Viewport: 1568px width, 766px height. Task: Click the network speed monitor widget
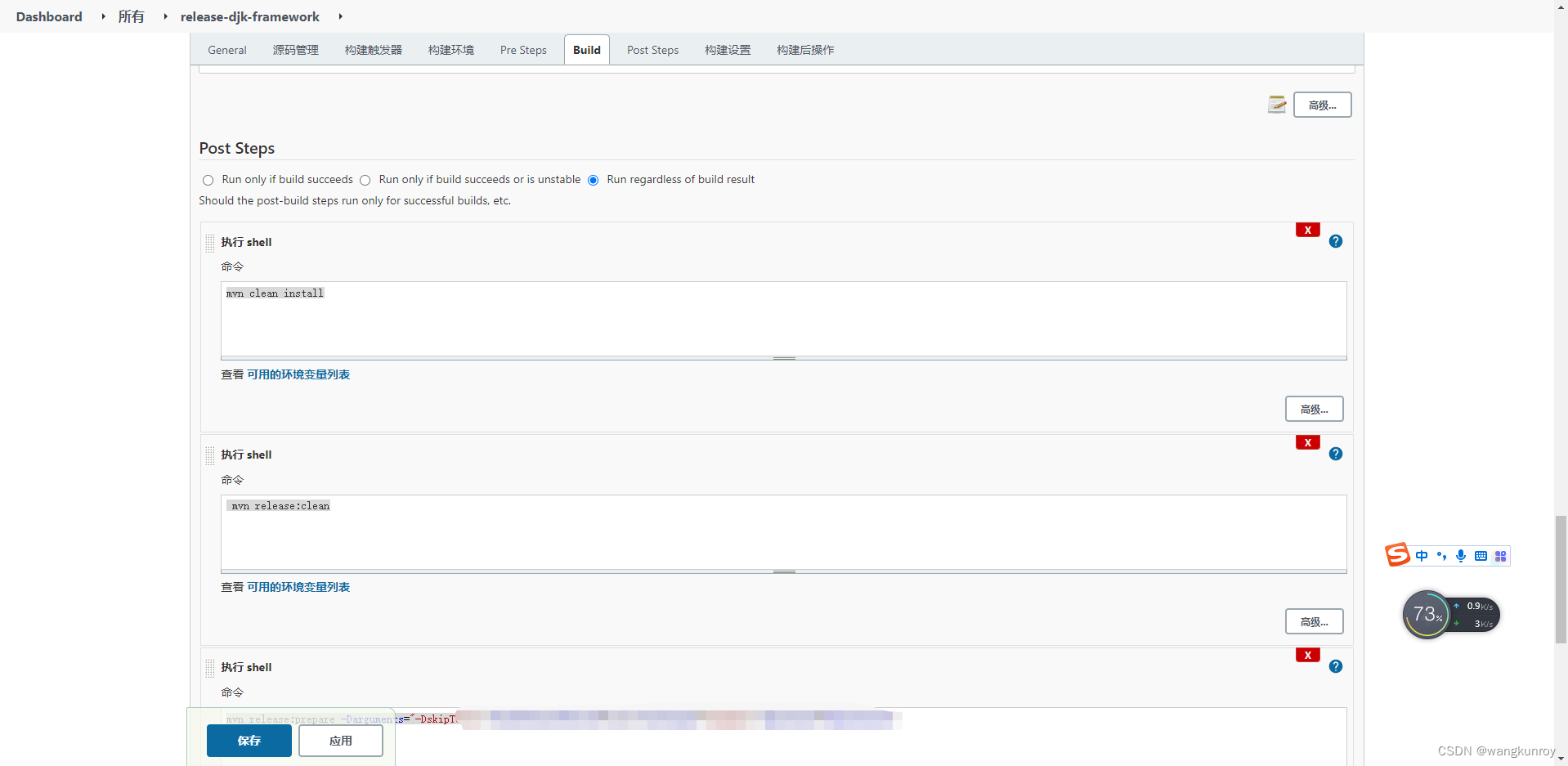point(1476,615)
